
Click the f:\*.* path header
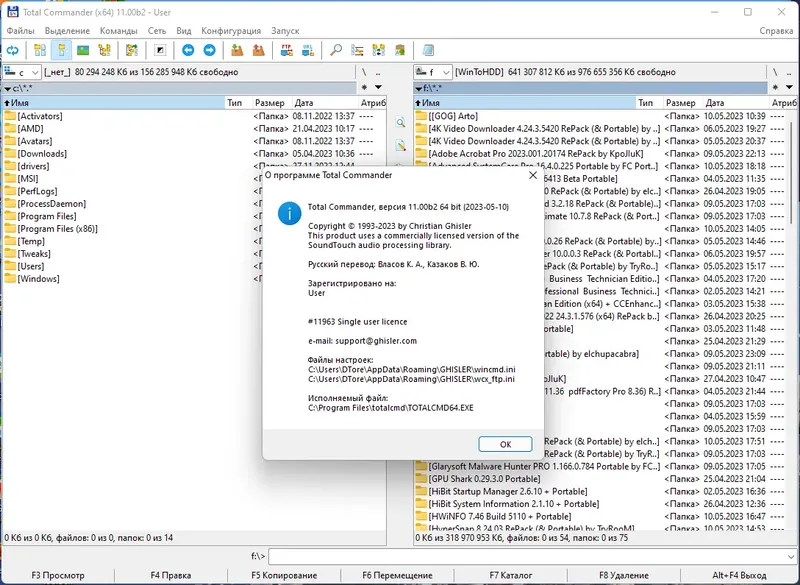590,88
